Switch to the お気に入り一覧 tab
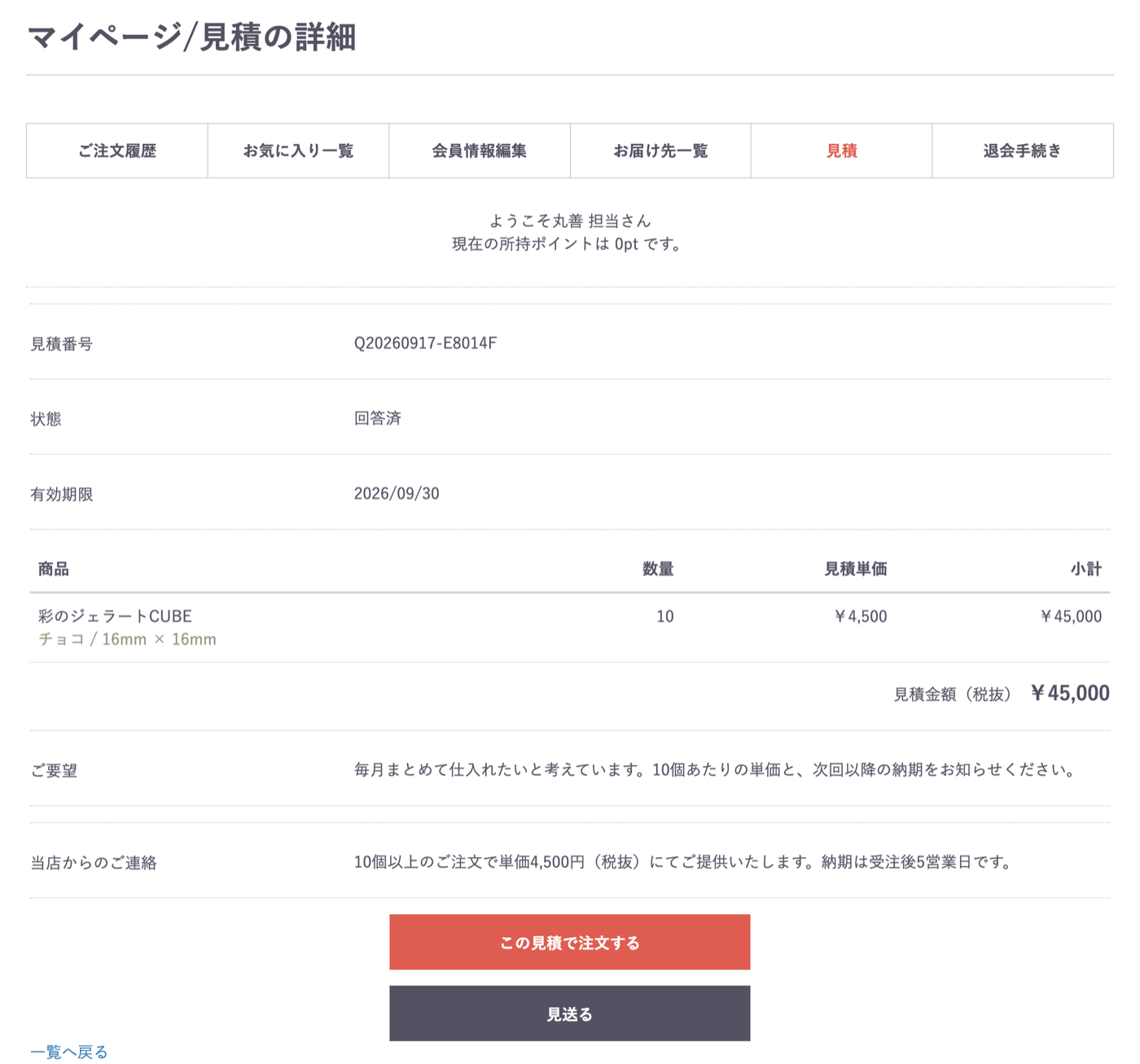1140x1064 pixels. (298, 151)
